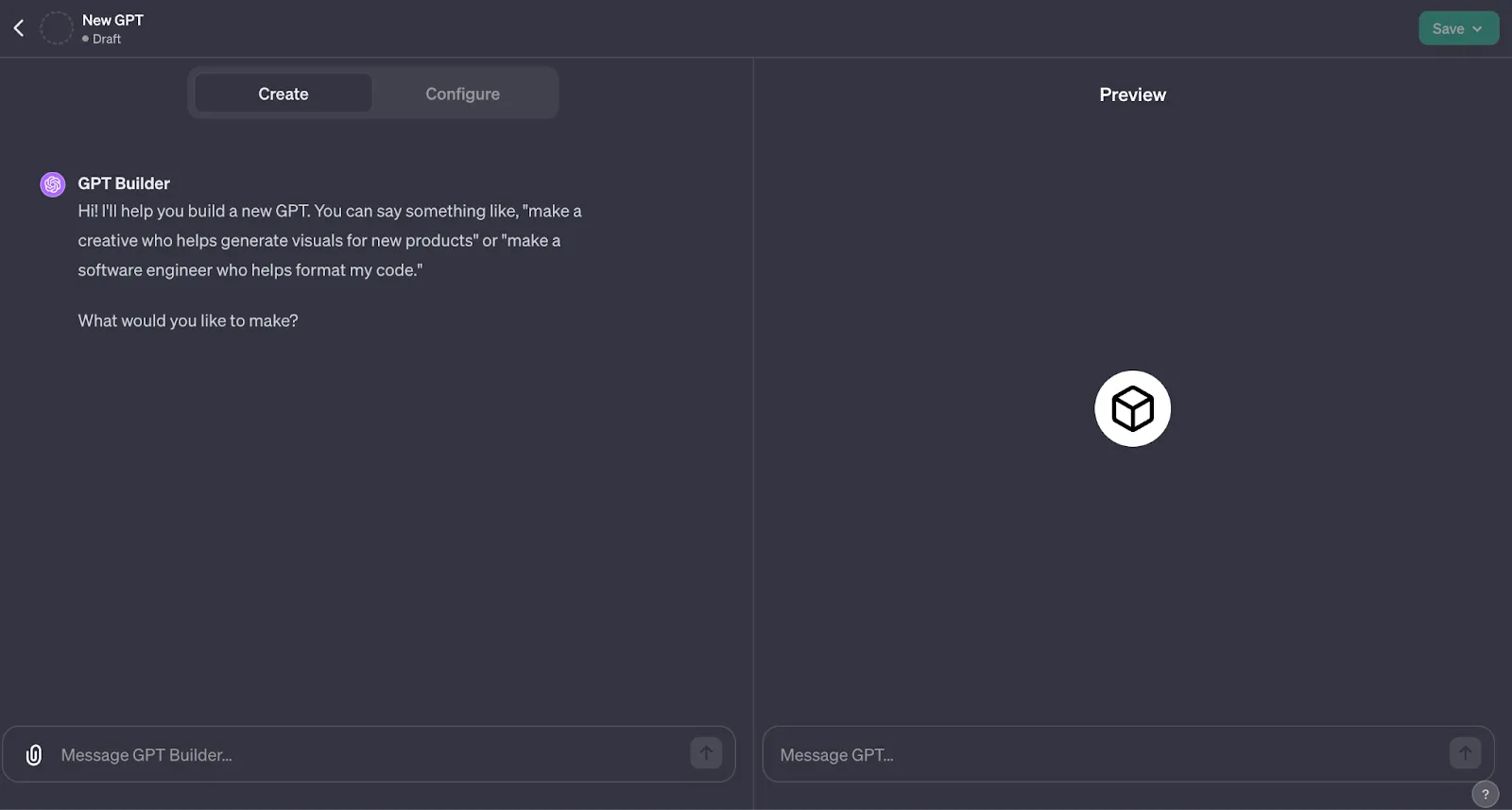Click the greeting text starting with 'Hi! I'll help you build'
1512x810 pixels.
[330, 240]
